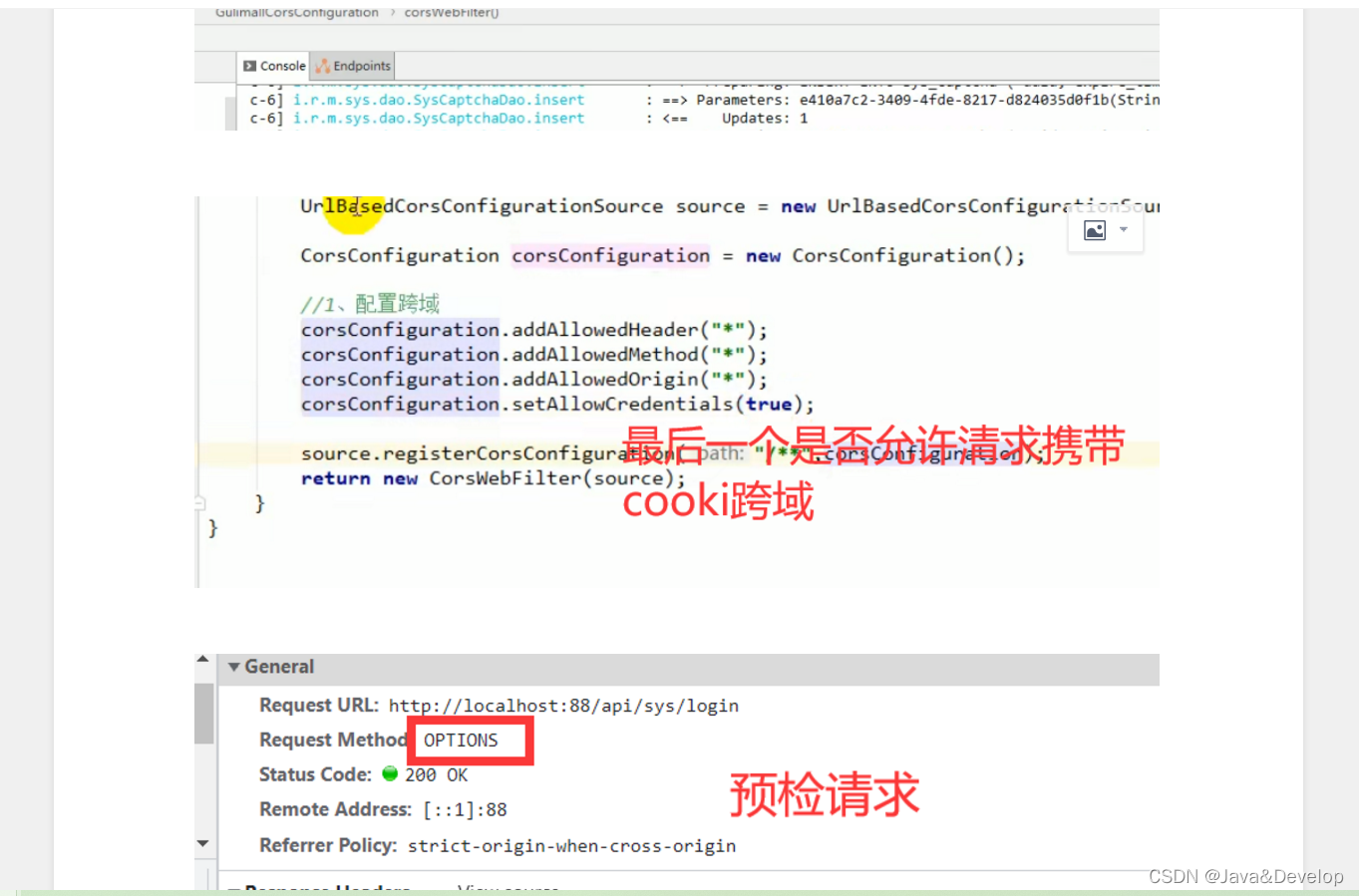Click the image icon on the floating toolbar
The height and width of the screenshot is (896, 1359).
(x=1095, y=231)
